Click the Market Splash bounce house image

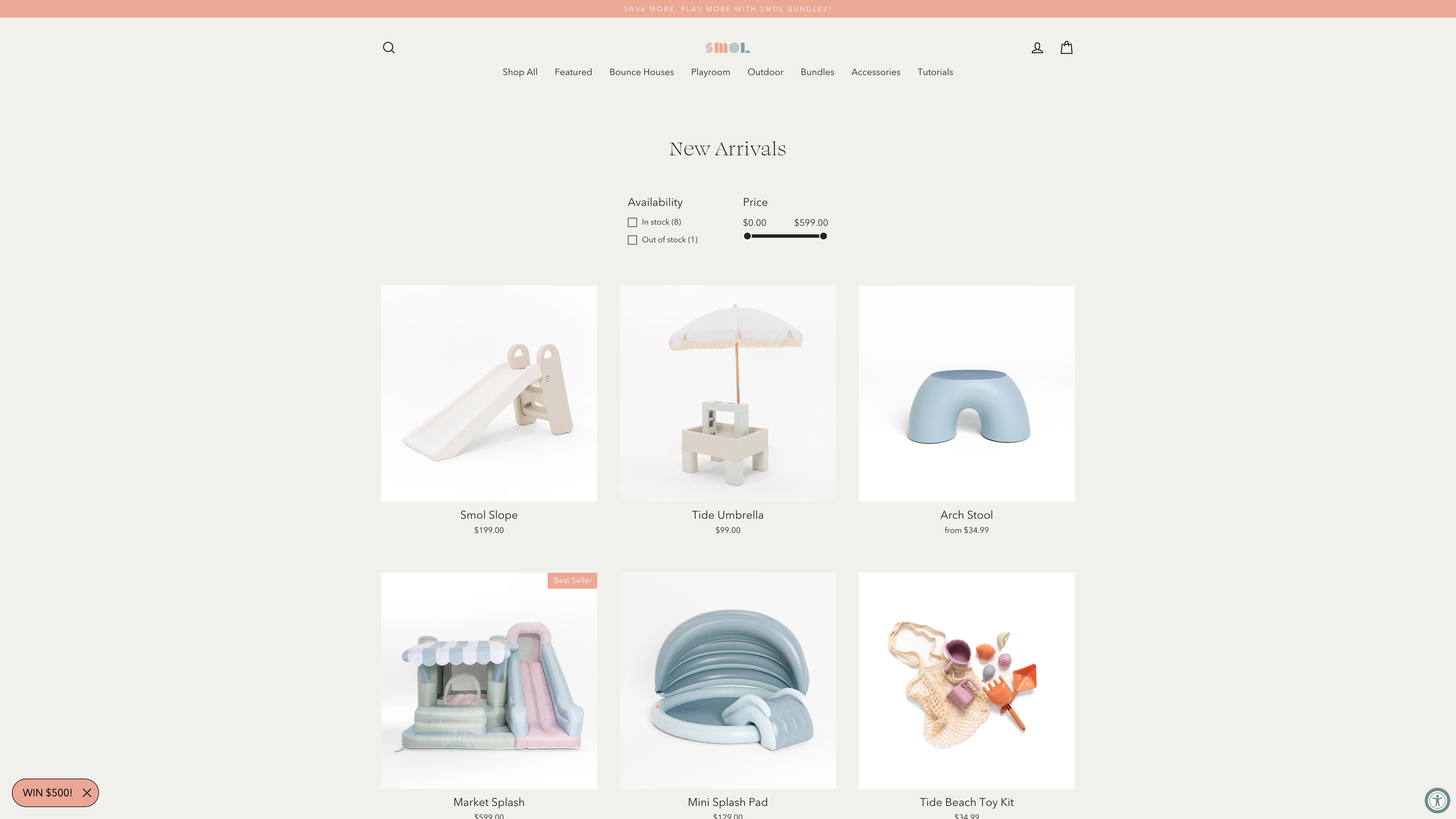[x=488, y=681]
